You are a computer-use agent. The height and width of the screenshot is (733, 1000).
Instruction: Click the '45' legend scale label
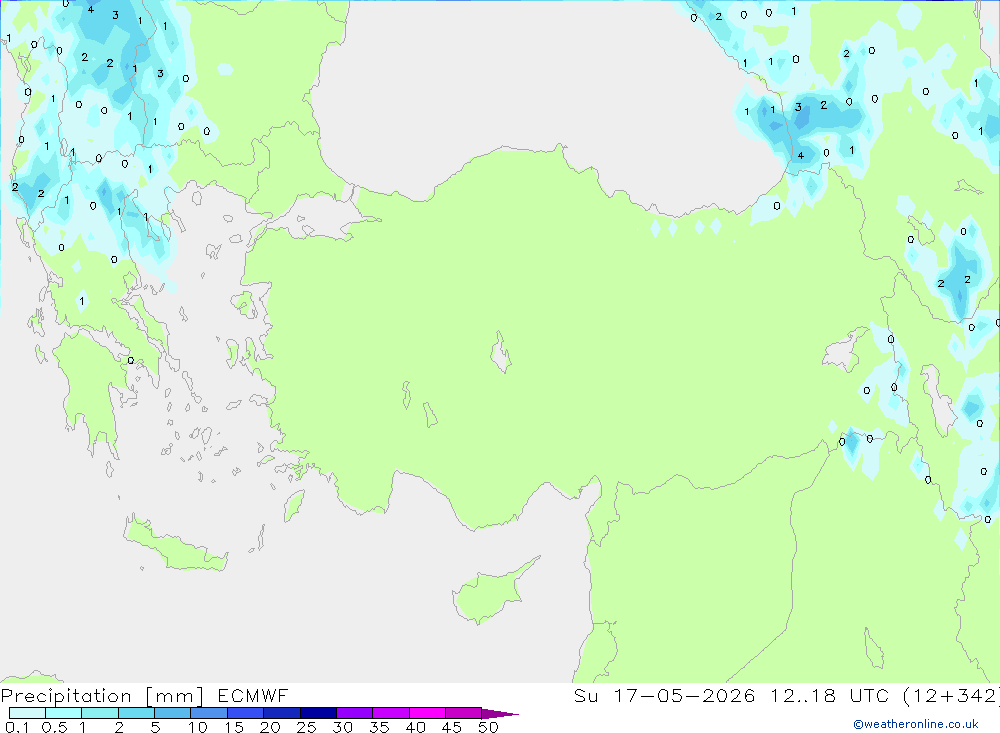[452, 727]
